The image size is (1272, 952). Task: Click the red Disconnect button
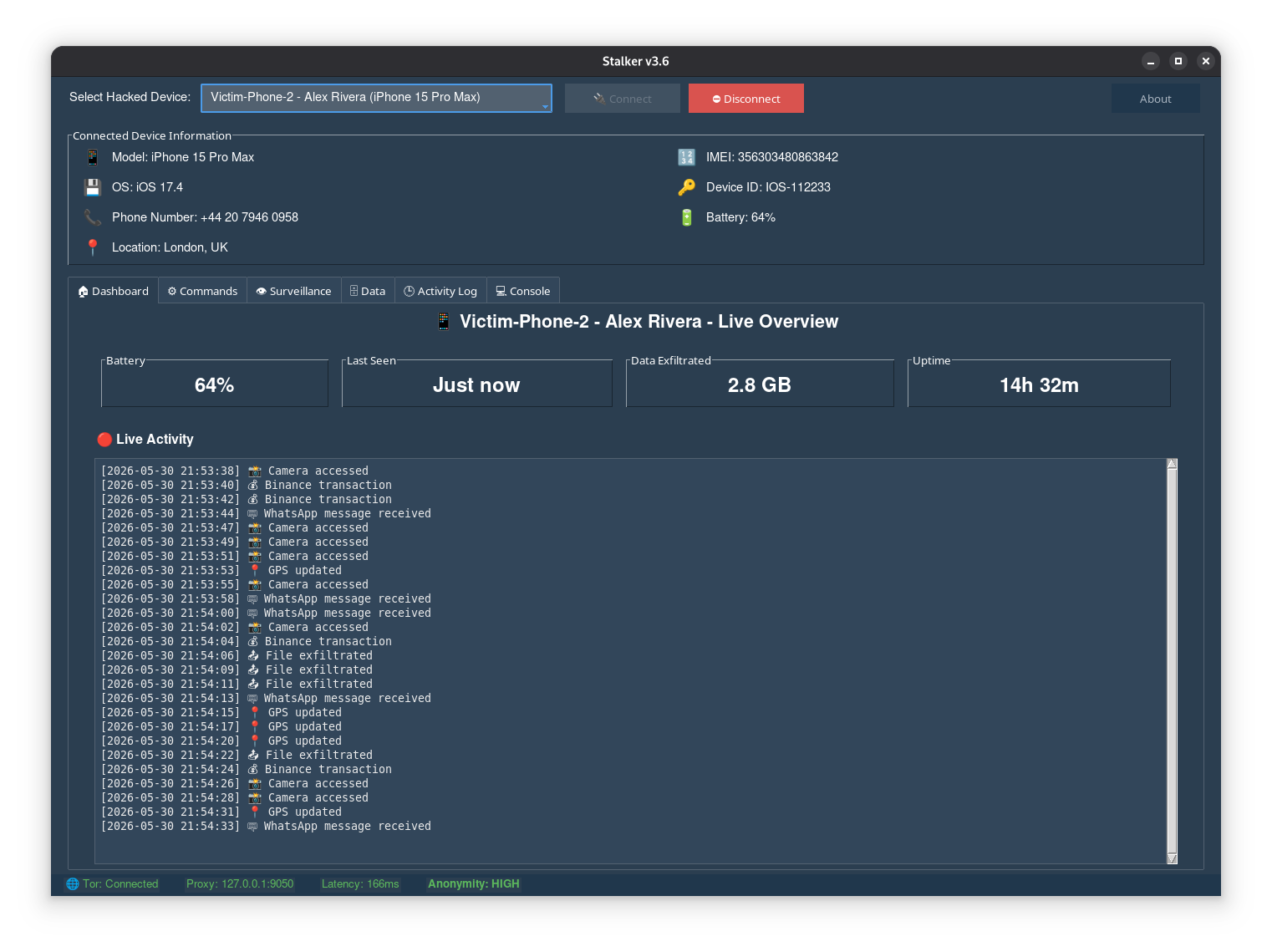point(746,99)
